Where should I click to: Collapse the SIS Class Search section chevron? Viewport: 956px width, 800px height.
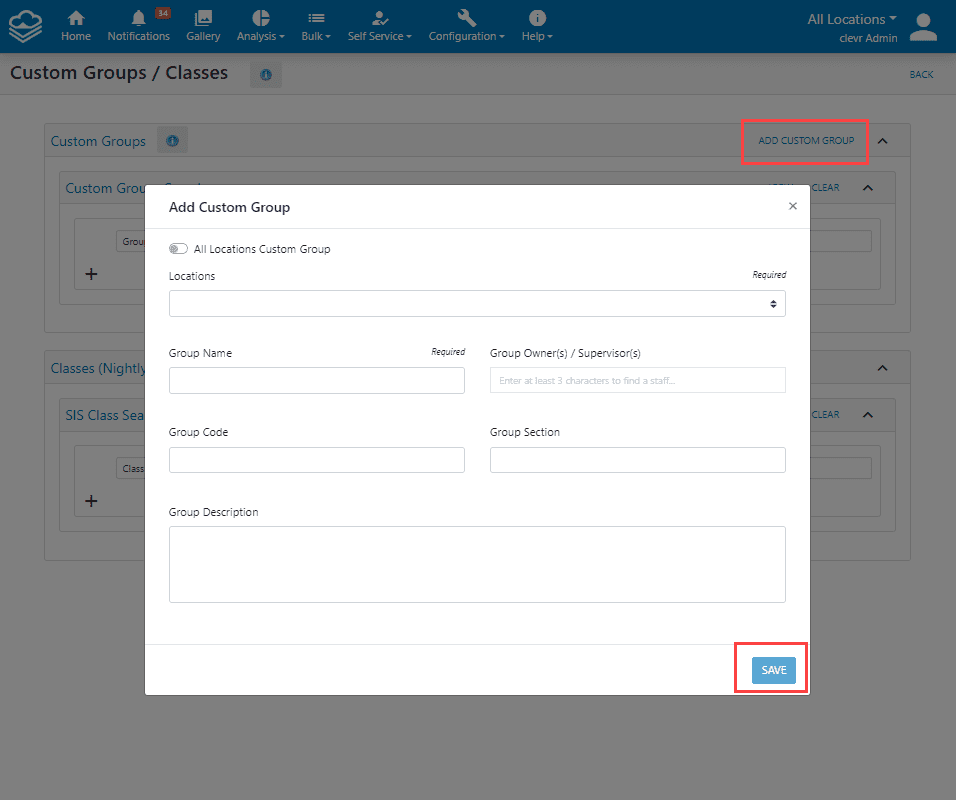pos(868,415)
